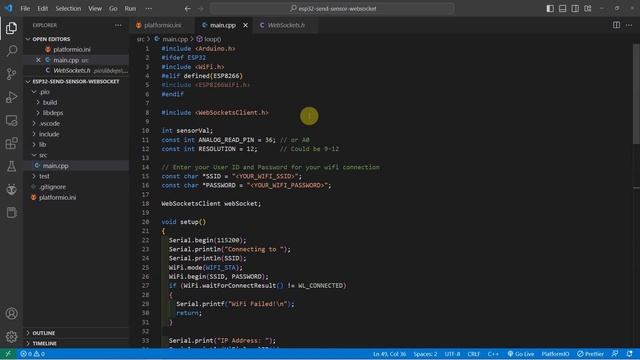Toggle secondary side bar layout icon
640x360 pixels.
tap(575, 9)
